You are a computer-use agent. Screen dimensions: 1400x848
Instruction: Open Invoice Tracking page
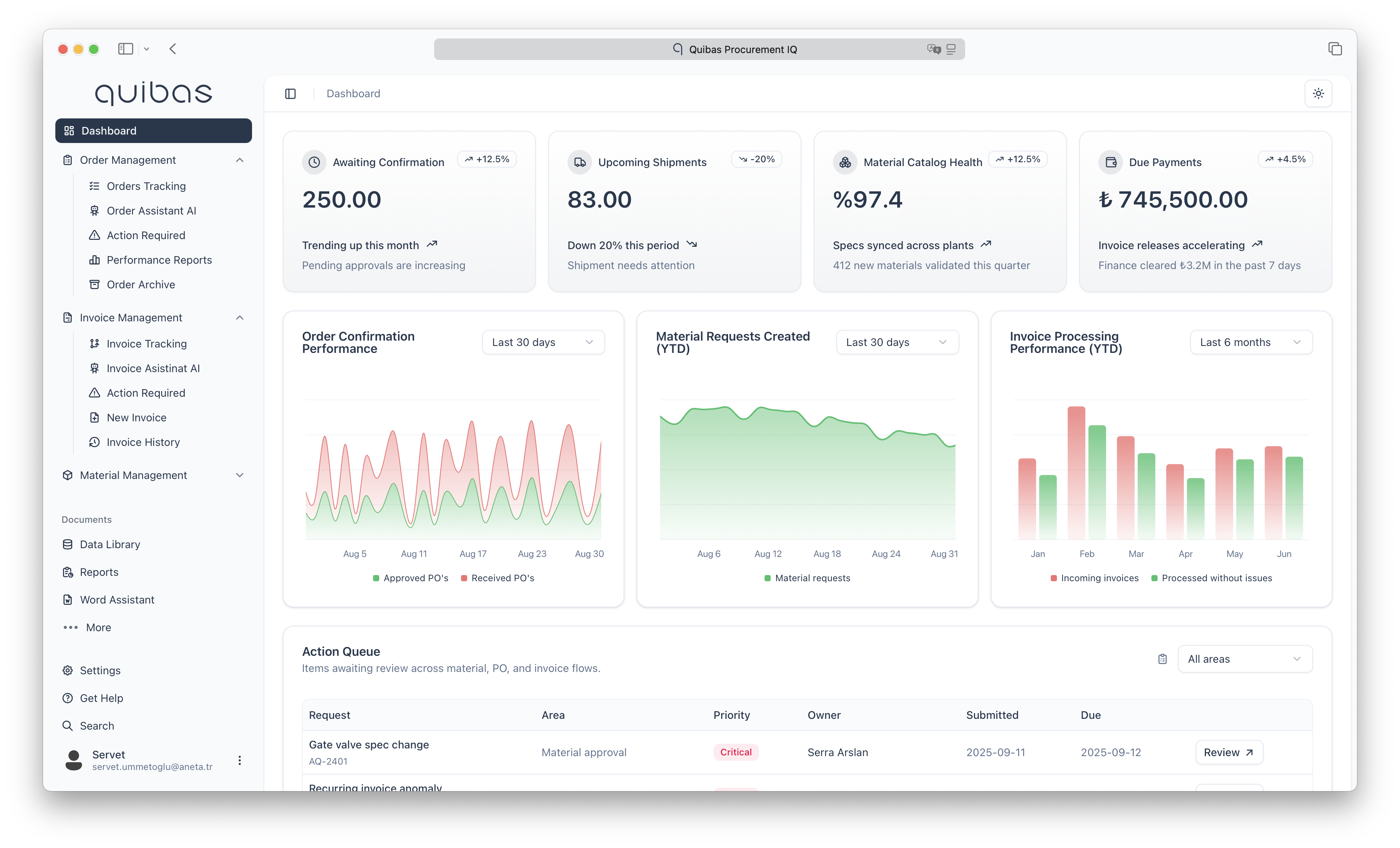147,343
